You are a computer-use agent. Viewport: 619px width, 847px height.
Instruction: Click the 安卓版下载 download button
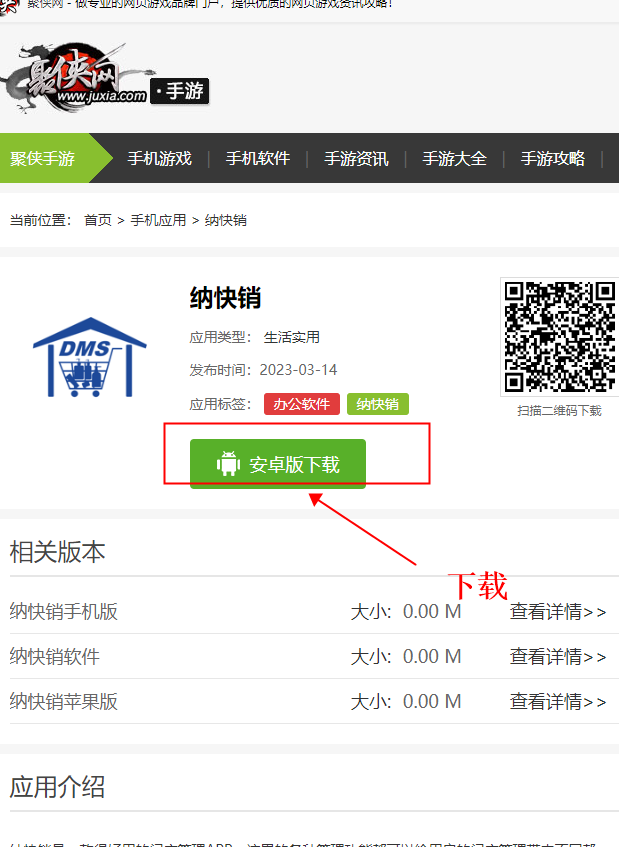tap(278, 464)
